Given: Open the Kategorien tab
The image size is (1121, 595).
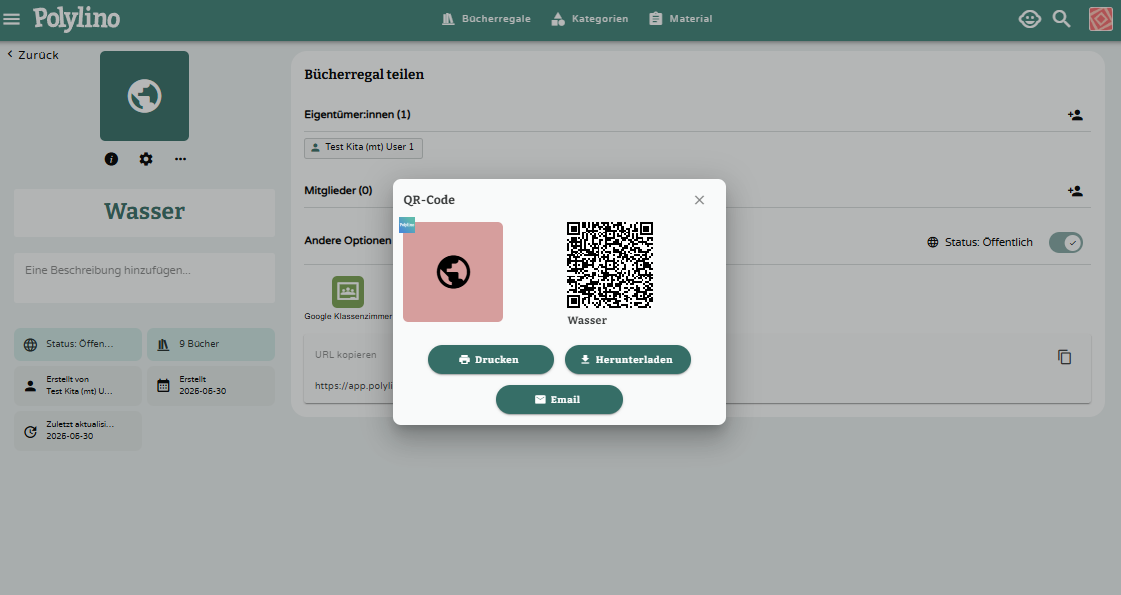Looking at the screenshot, I should click(x=590, y=19).
